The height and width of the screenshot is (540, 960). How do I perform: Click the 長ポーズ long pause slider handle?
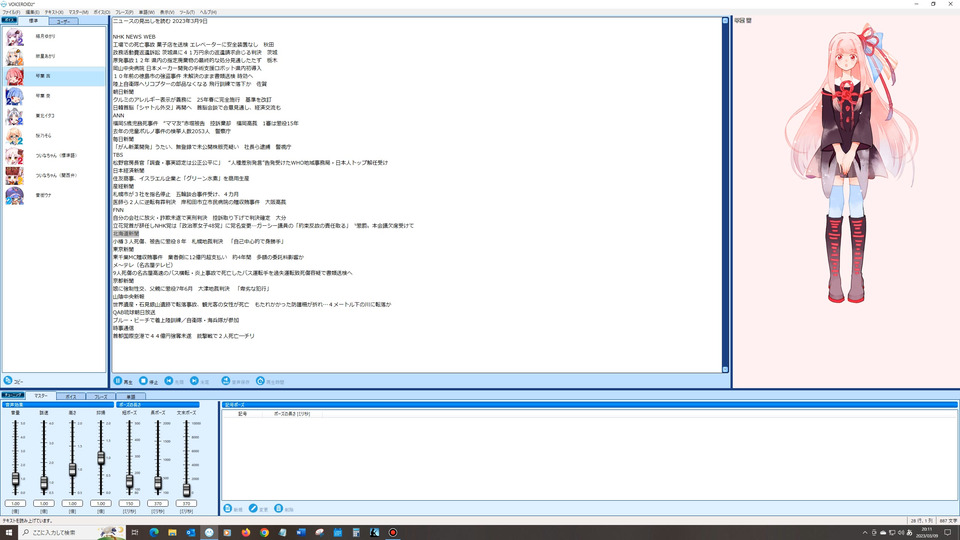[158, 483]
